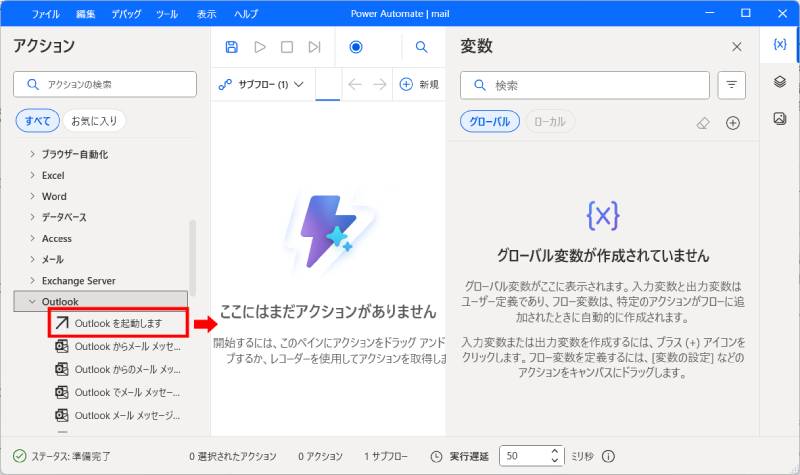Select the ローカル variables tab

(549, 121)
